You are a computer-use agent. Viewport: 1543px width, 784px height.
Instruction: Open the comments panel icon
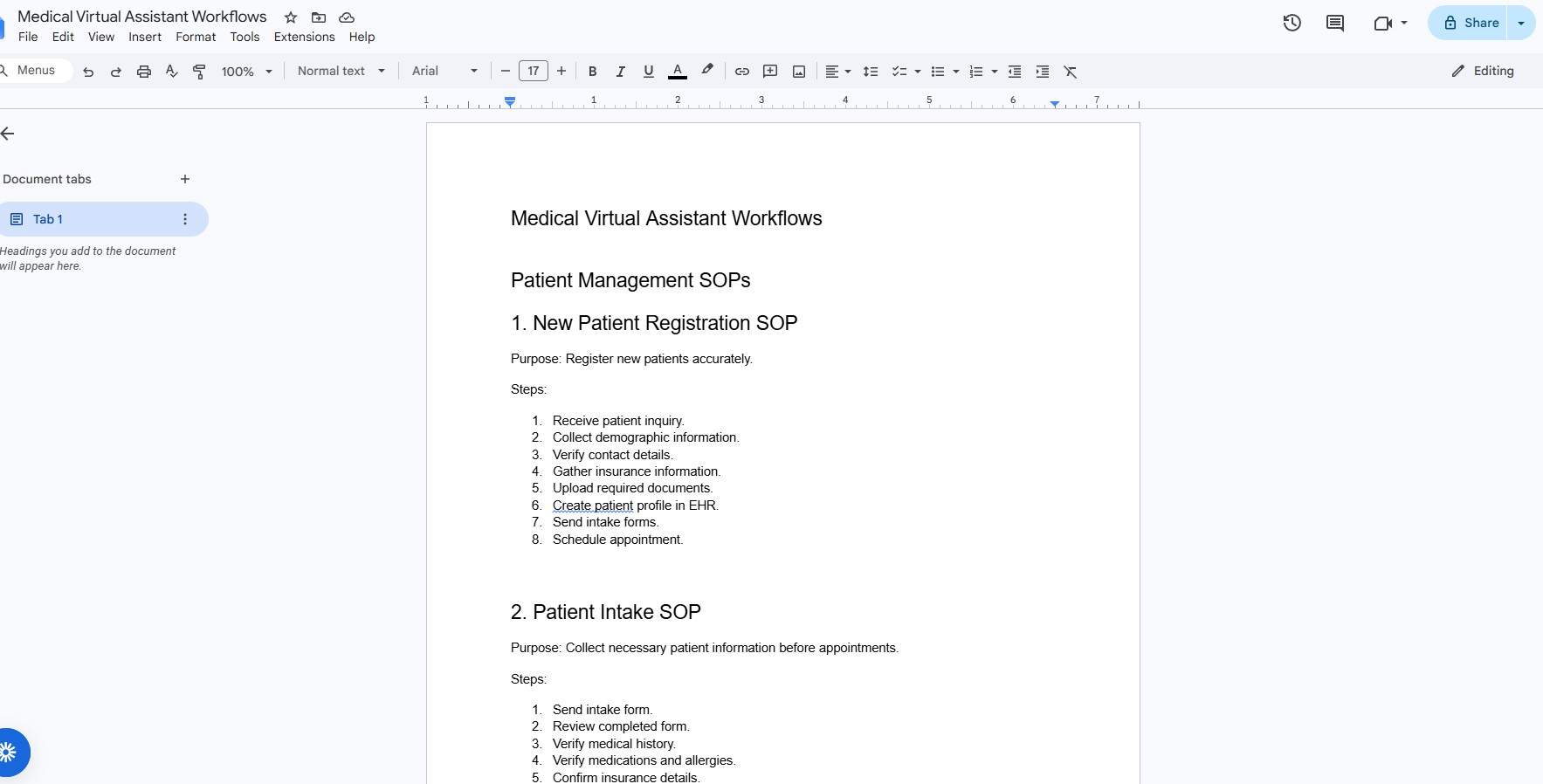click(x=1335, y=23)
